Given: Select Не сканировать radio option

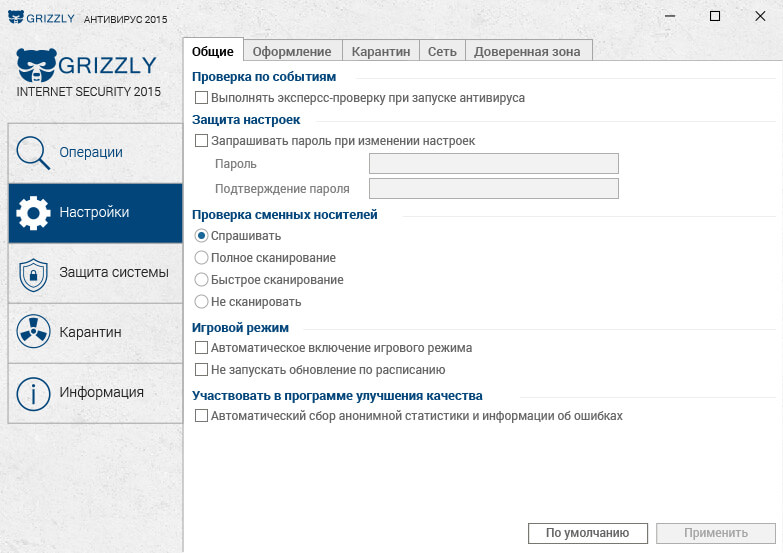Looking at the screenshot, I should point(201,301).
